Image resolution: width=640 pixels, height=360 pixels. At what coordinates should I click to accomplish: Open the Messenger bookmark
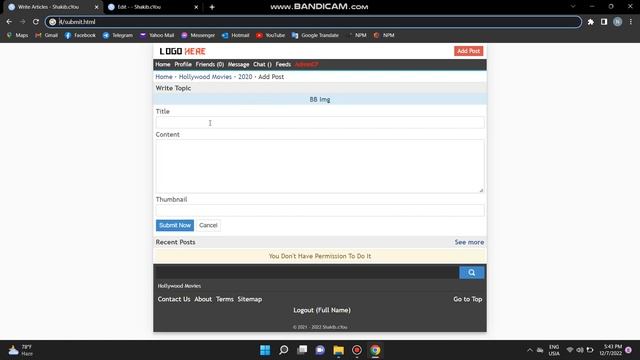[x=198, y=36]
